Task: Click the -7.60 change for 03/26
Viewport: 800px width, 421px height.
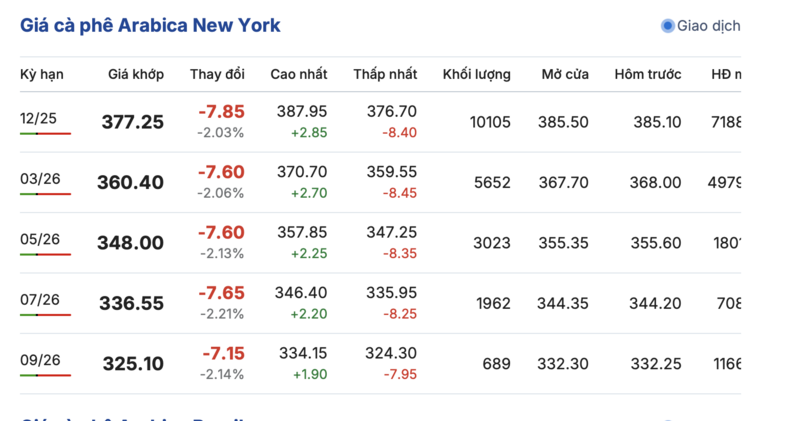Action: click(221, 172)
